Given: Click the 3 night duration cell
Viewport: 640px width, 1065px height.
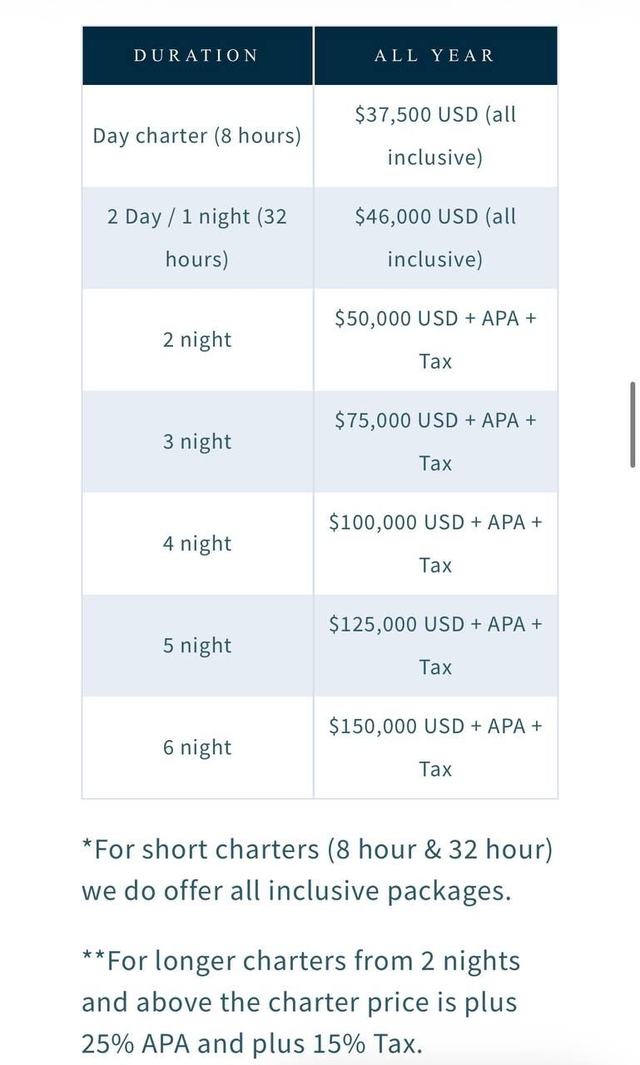Looking at the screenshot, I should [x=197, y=441].
